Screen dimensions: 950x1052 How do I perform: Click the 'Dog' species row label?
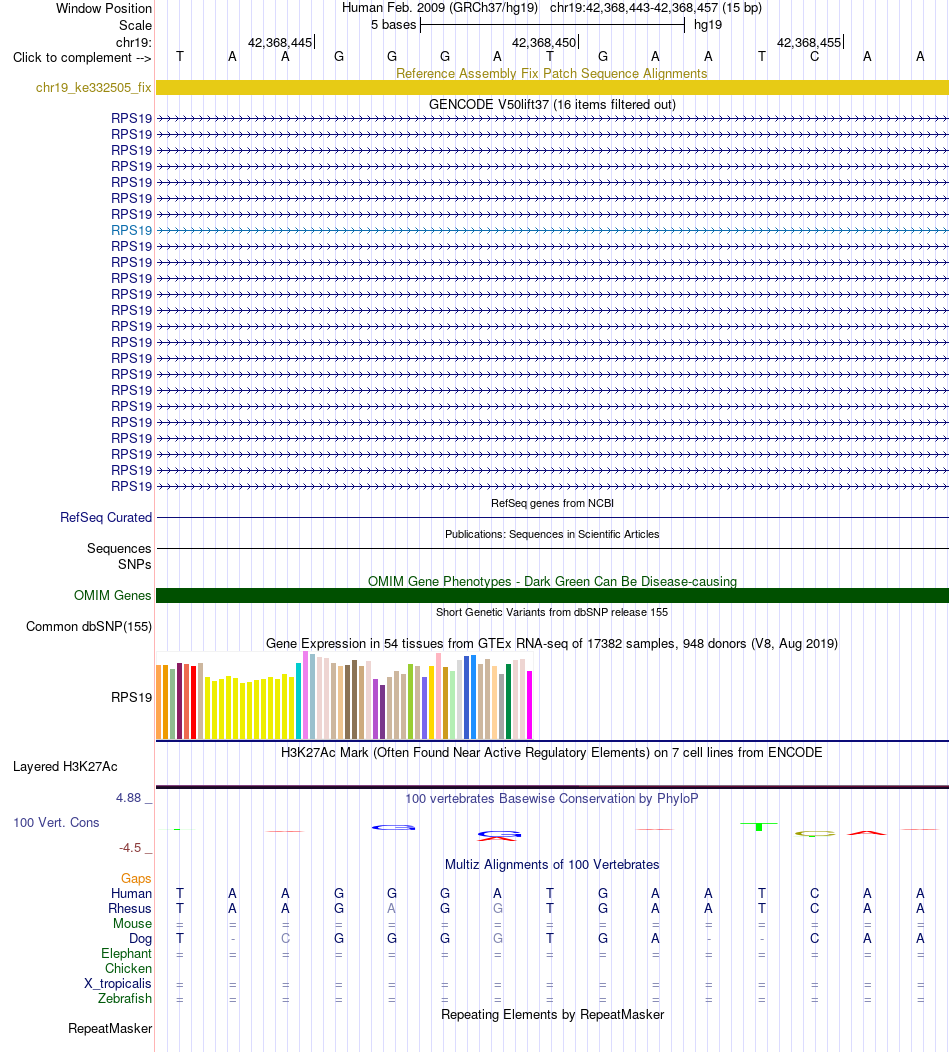(x=140, y=939)
